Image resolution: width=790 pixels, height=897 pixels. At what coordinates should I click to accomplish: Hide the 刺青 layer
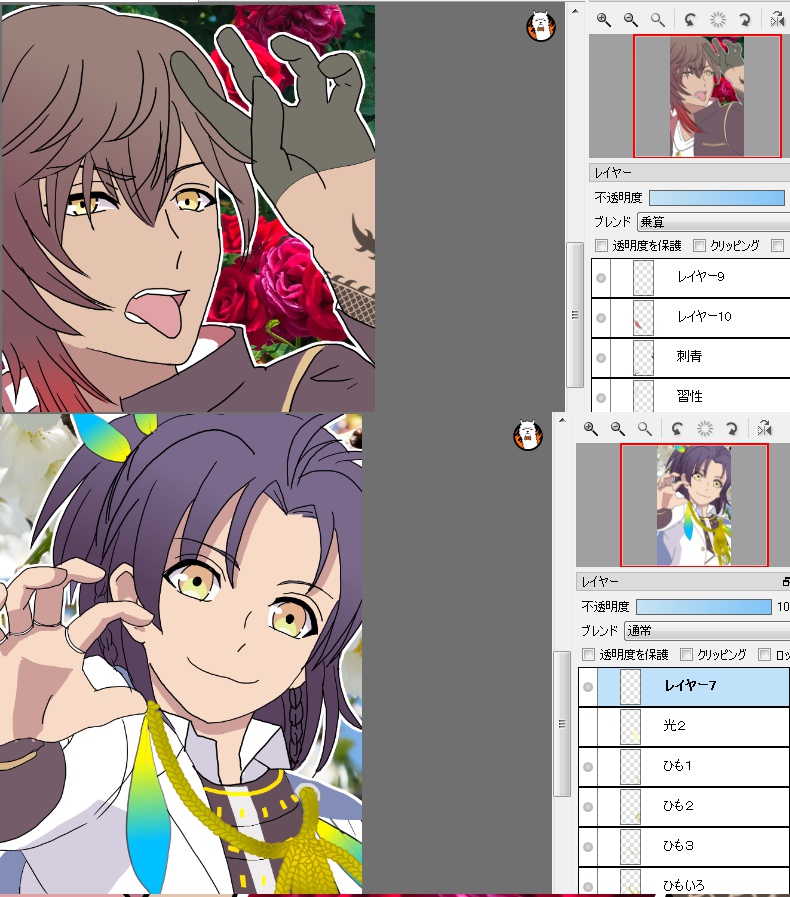[601, 358]
